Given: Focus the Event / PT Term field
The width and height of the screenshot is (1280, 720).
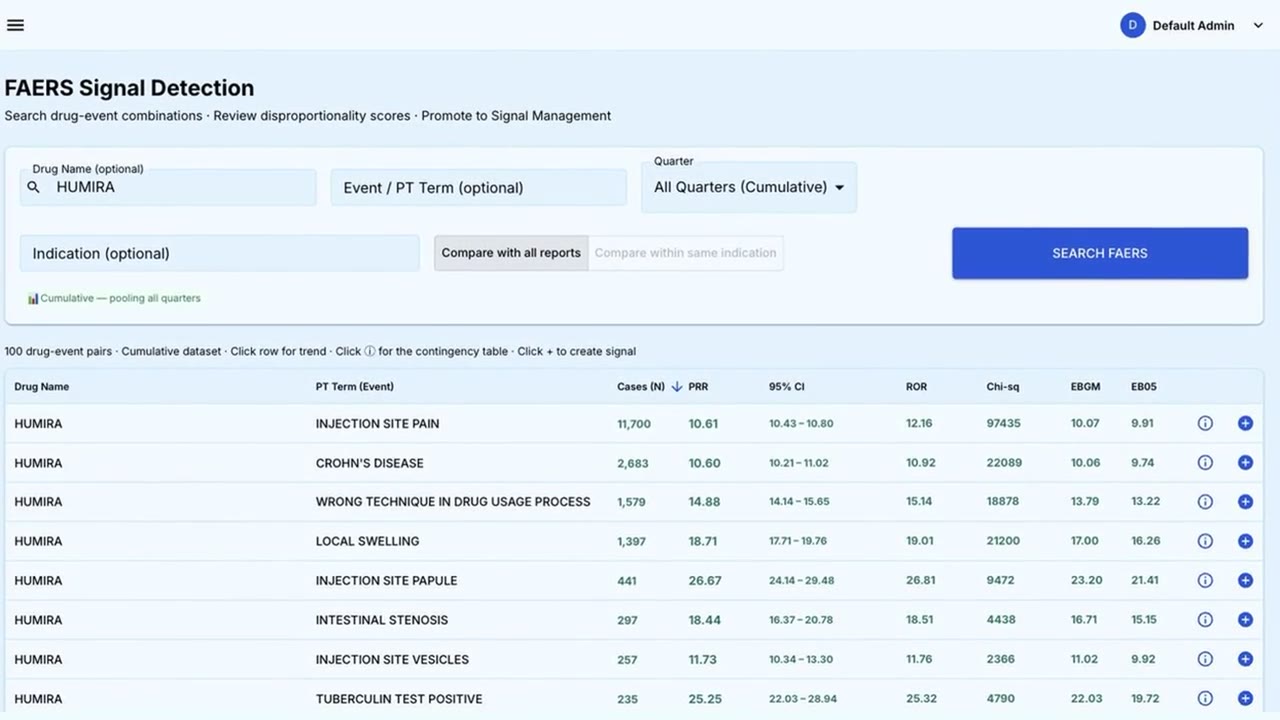Looking at the screenshot, I should click(x=478, y=187).
